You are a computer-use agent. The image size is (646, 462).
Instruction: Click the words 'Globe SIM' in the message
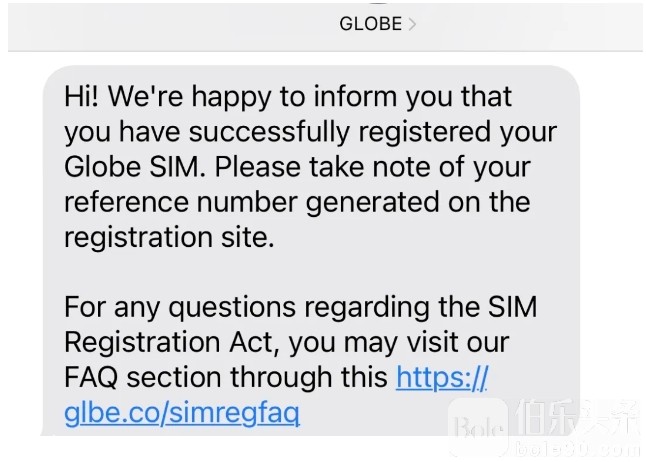[x=132, y=167]
